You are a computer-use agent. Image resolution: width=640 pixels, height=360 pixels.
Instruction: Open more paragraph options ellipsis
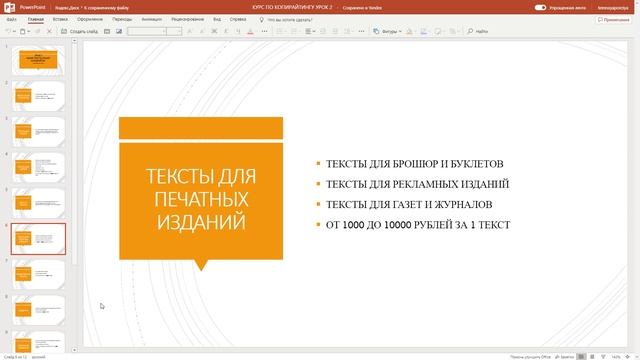point(361,31)
